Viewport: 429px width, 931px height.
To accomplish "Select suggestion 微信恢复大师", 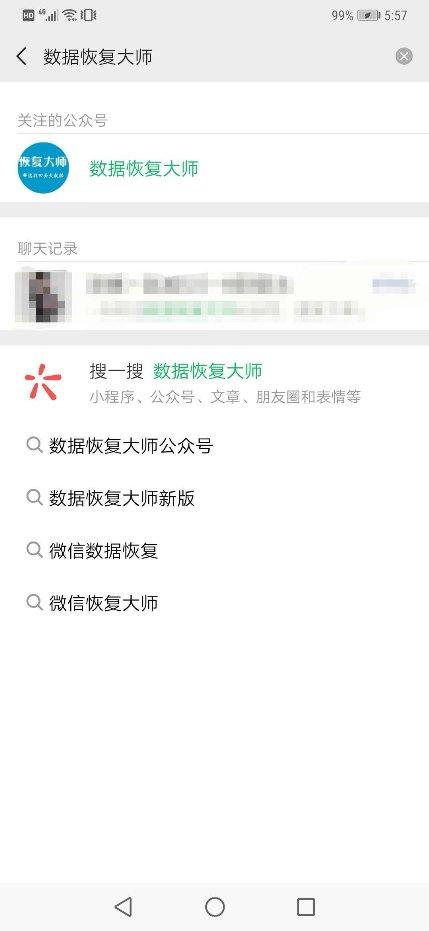I will pos(103,603).
